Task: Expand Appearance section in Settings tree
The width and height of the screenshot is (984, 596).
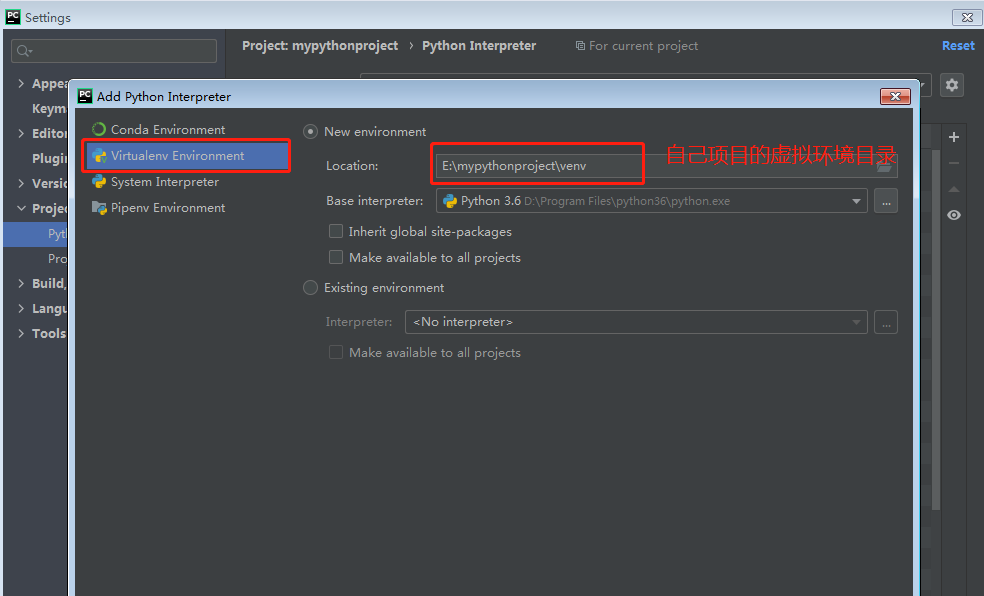Action: coord(21,83)
